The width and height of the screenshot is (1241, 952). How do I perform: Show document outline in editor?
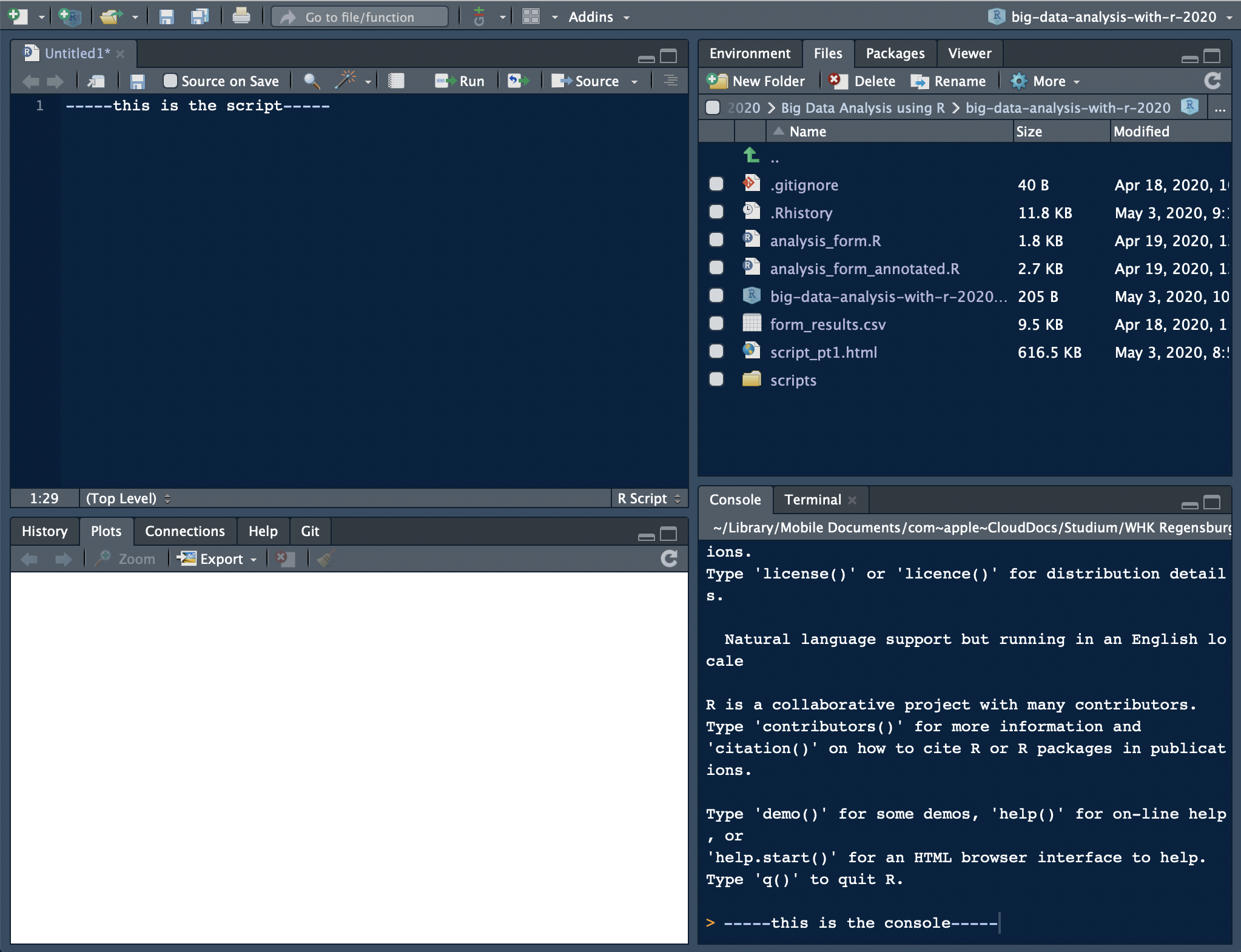670,81
